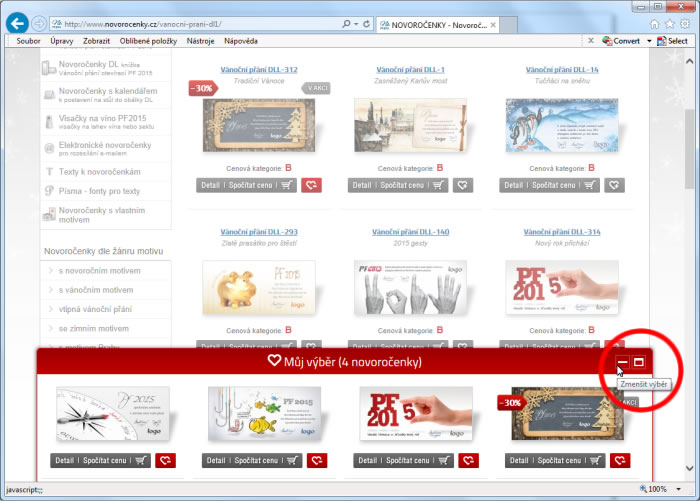This screenshot has height=501, width=700.
Task: Open the Convert toolbar dropdown arrow
Action: click(649, 41)
